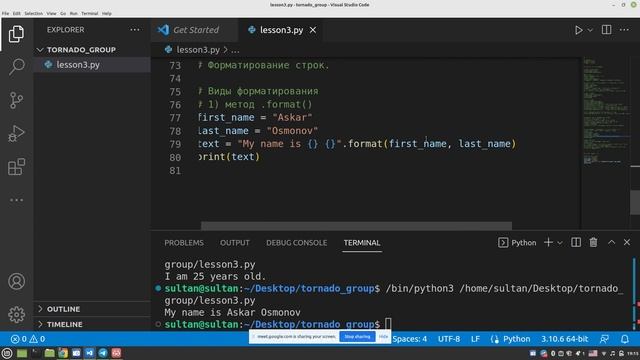The width and height of the screenshot is (640, 360).
Task: Open the View menu
Action: point(51,13)
